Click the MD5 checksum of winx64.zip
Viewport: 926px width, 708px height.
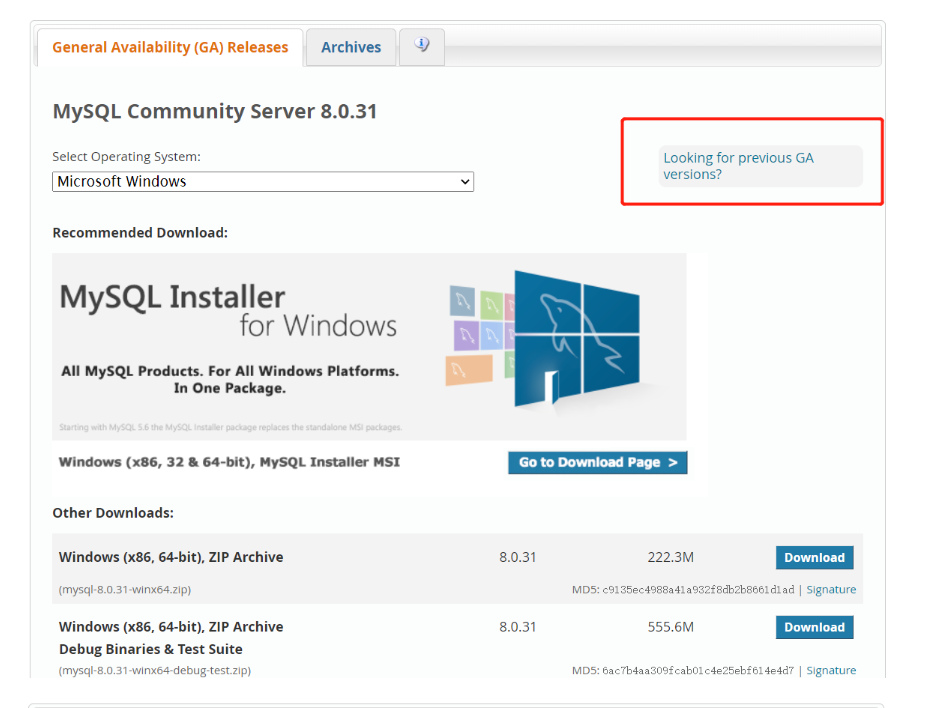click(x=683, y=590)
